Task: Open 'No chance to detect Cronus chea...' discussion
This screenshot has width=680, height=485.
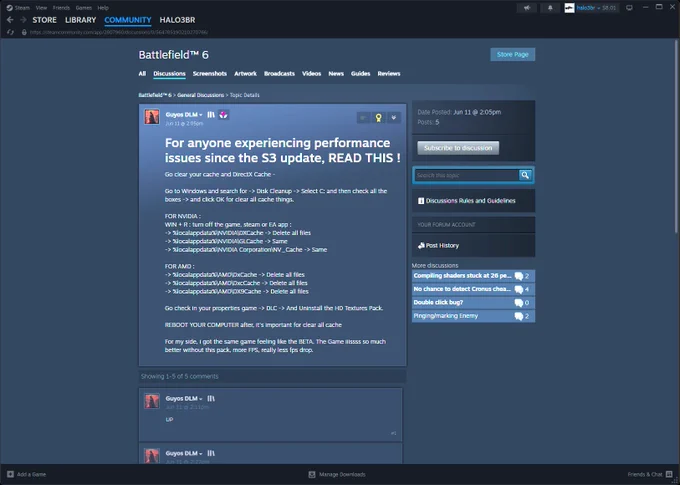Action: point(473,289)
